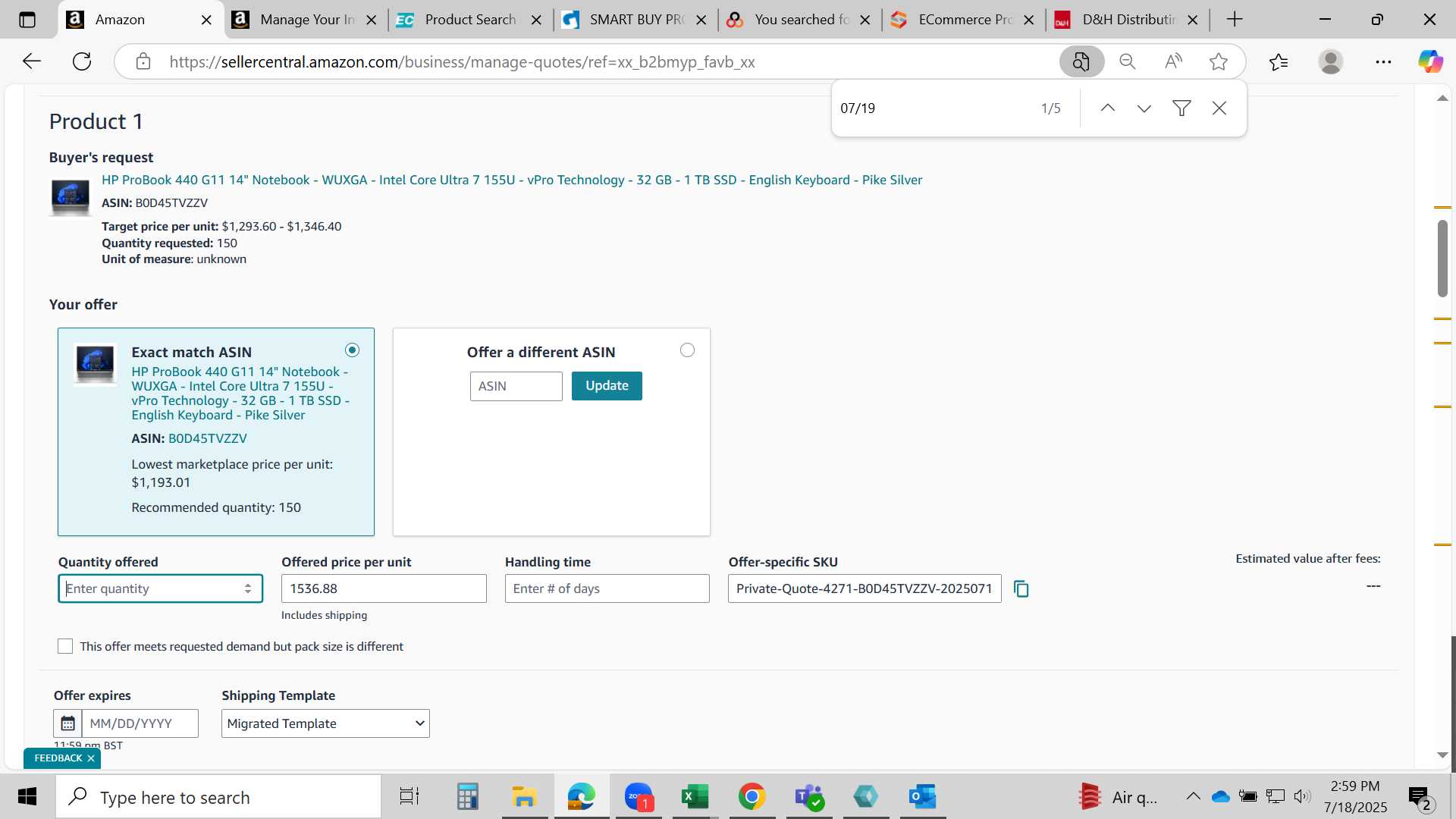Click the buyer's request product thumbnail

(71, 196)
